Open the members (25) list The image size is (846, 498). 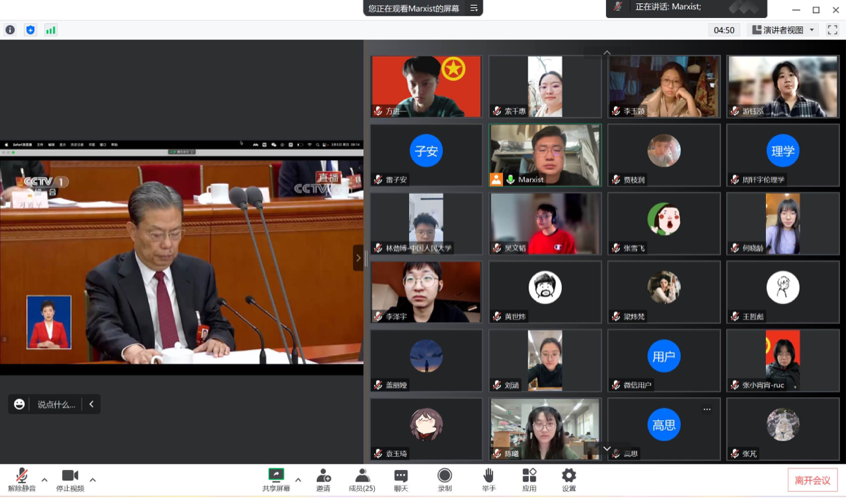pyautogui.click(x=362, y=477)
